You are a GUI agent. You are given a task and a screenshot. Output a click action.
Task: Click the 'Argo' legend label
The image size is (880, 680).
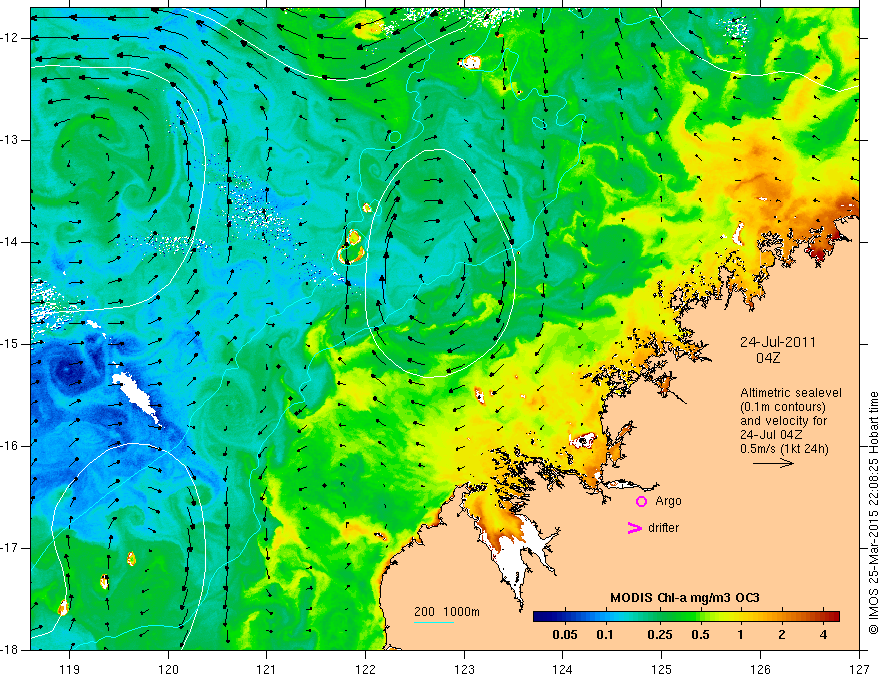(x=668, y=501)
